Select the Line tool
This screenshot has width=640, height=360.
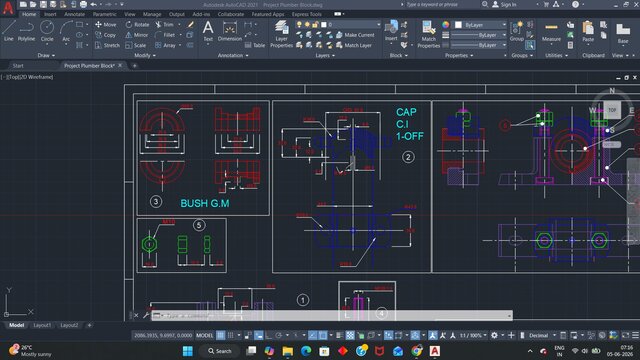pos(9,31)
